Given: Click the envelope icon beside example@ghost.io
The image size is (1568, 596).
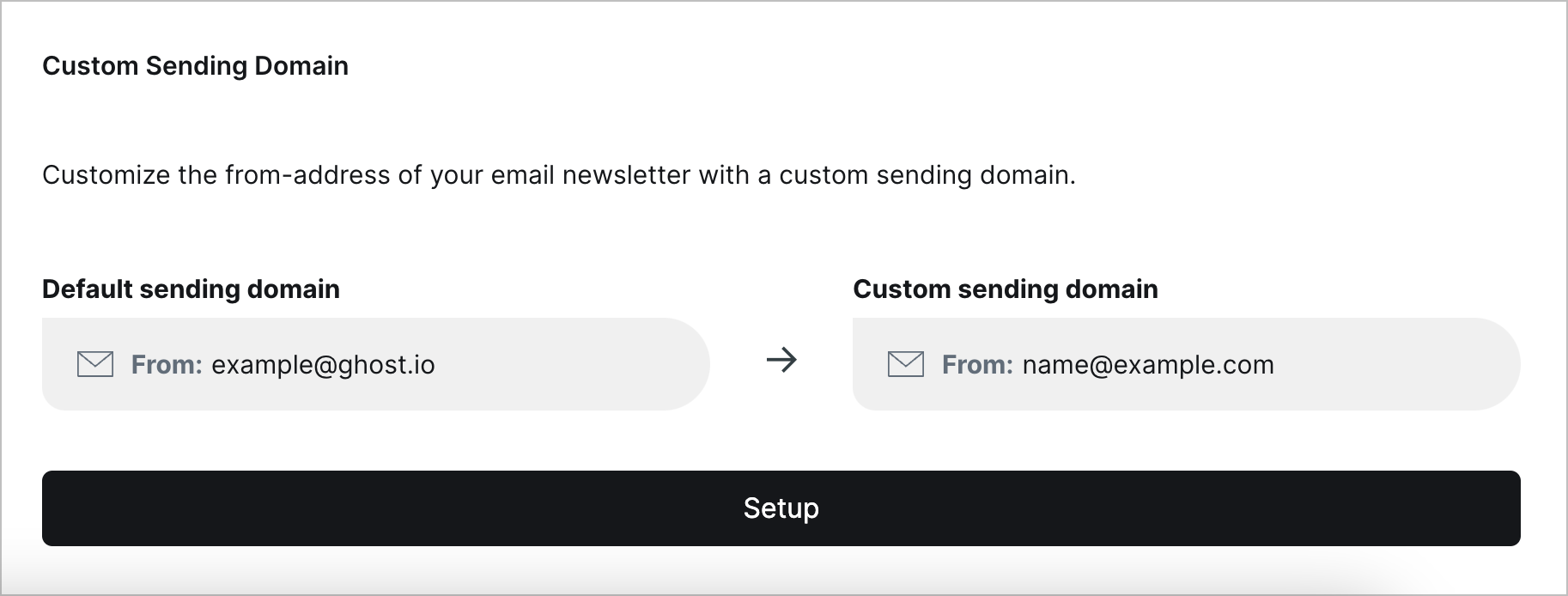Looking at the screenshot, I should (x=95, y=364).
